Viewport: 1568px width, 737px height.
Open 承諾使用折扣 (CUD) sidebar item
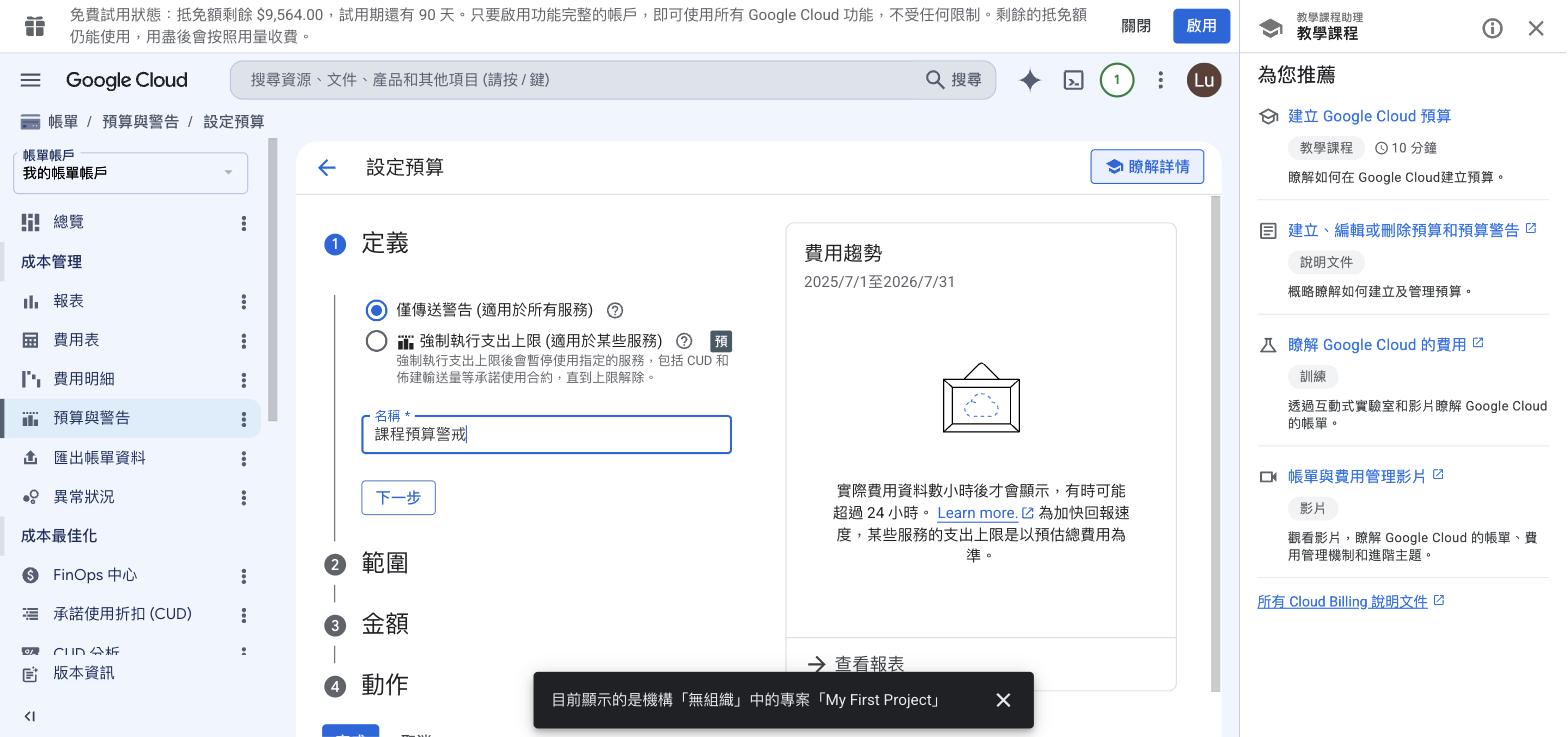tap(122, 614)
